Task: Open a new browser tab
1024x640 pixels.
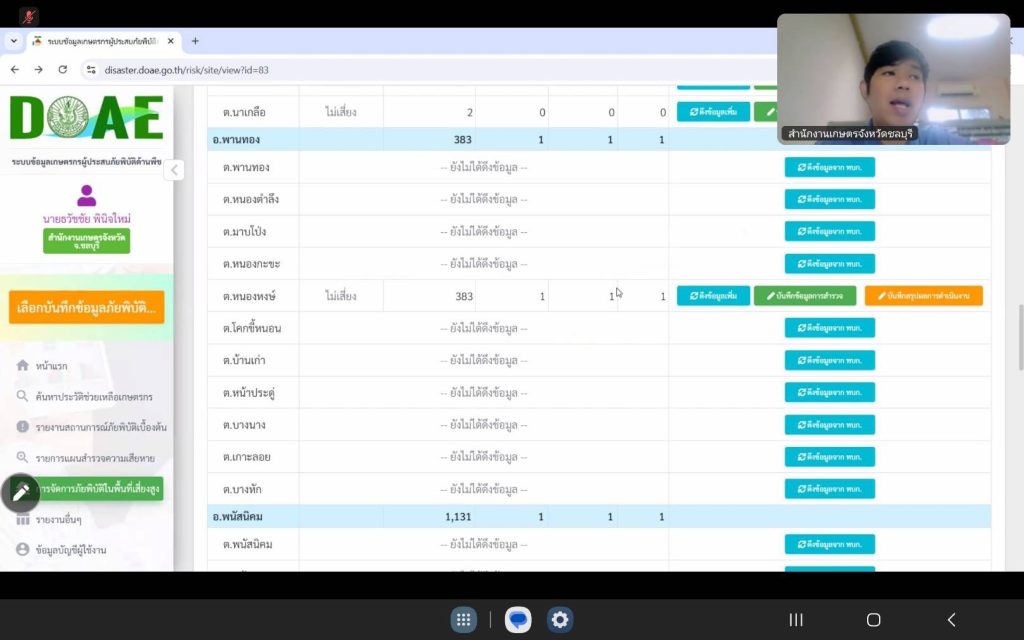Action: [x=195, y=41]
